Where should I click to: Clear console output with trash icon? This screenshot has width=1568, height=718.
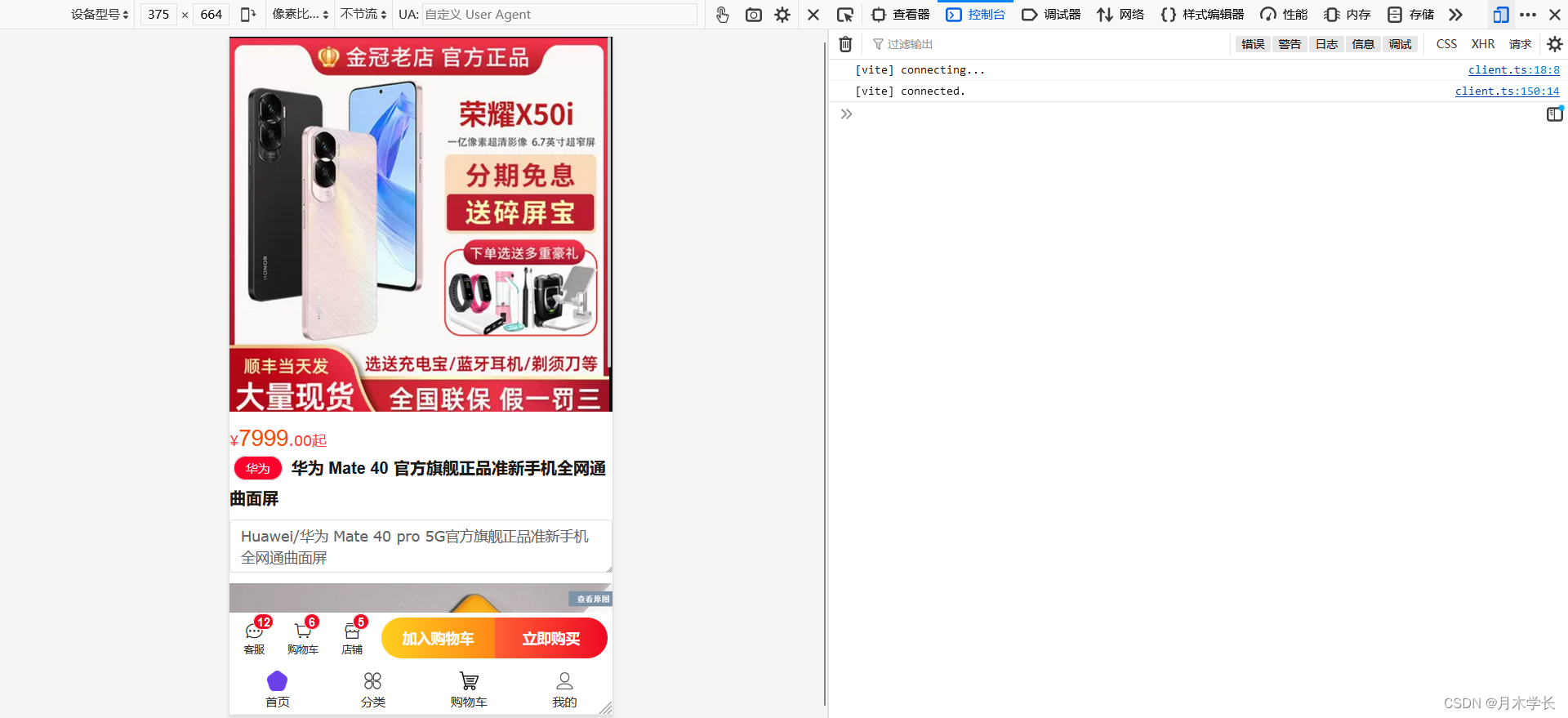(846, 44)
